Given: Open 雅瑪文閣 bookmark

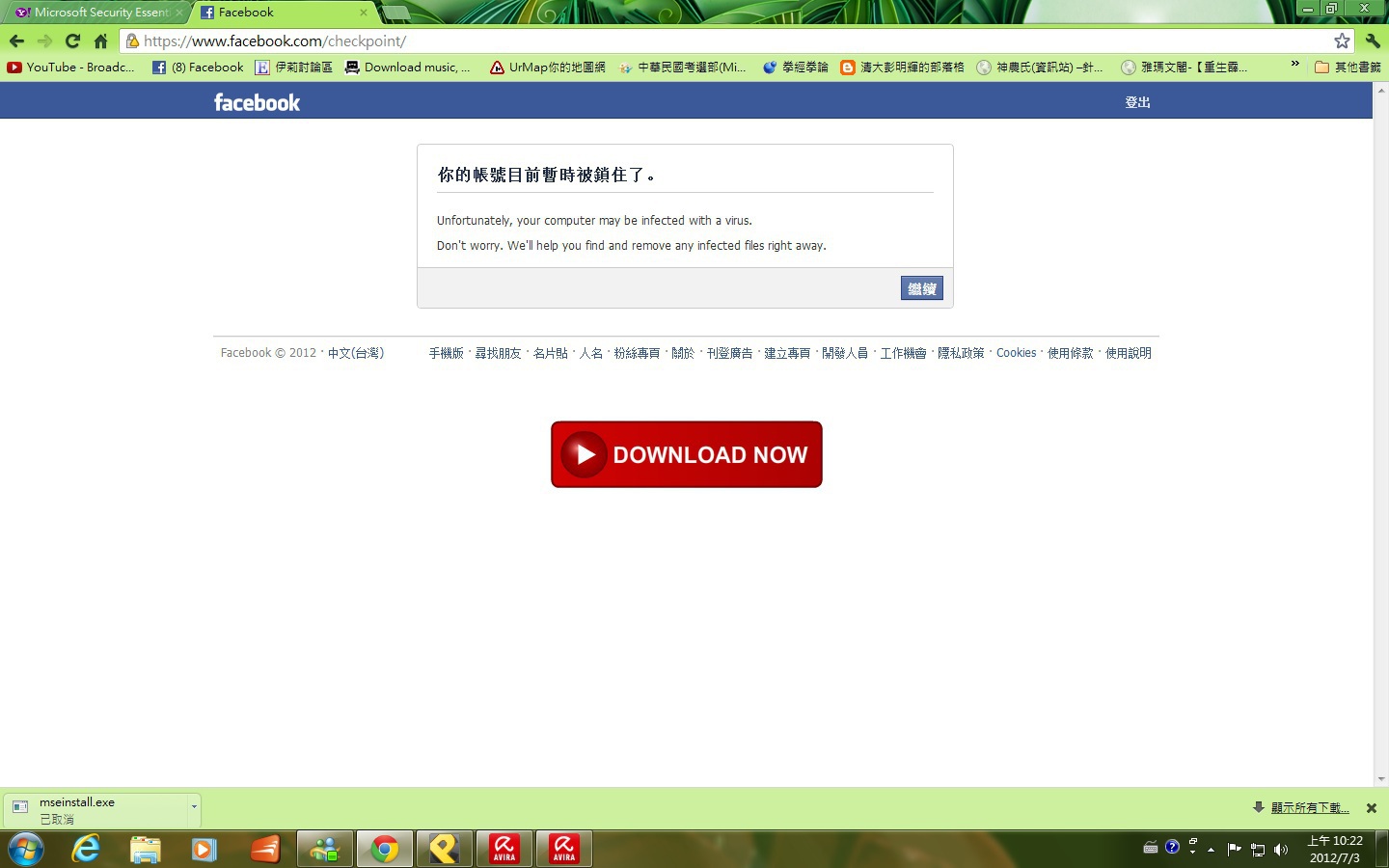Looking at the screenshot, I should (1184, 68).
